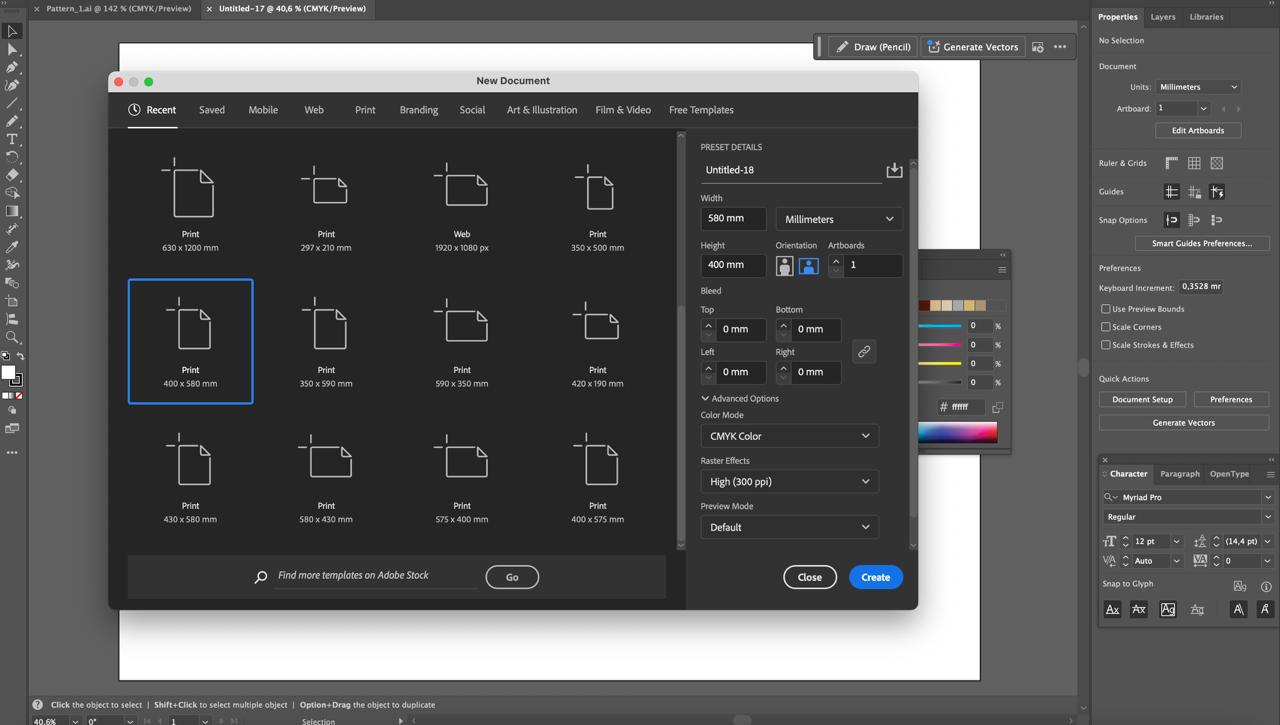Choose portrait orientation icon
The image size is (1280, 725).
(785, 266)
